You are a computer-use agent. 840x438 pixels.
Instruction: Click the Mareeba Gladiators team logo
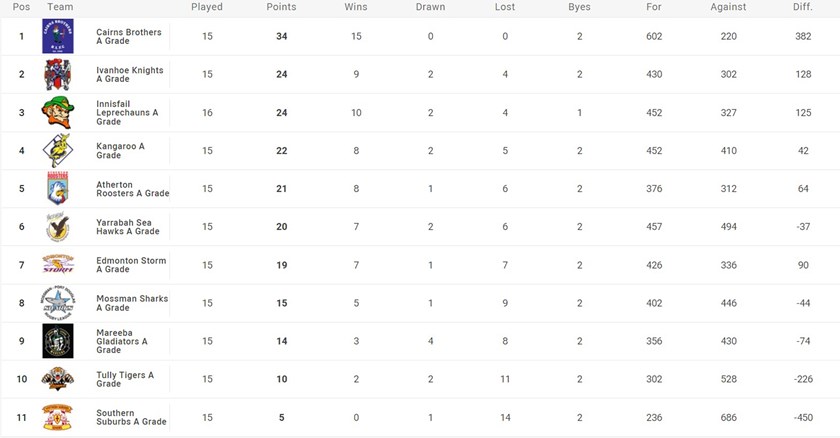pos(57,341)
